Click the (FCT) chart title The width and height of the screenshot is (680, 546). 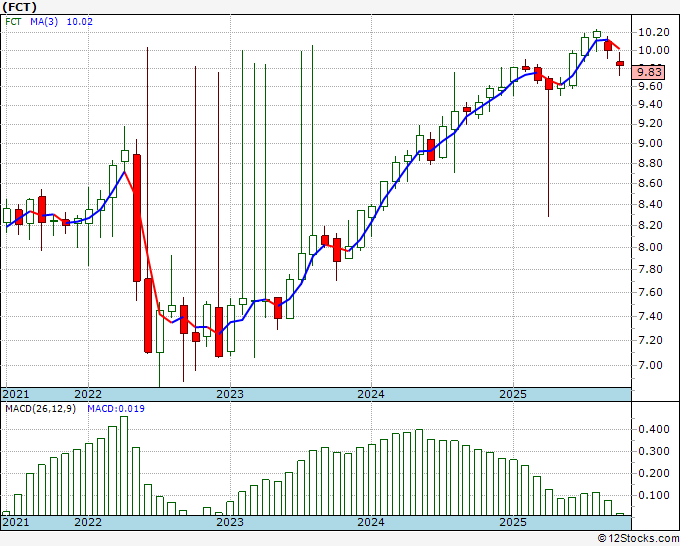20,7
